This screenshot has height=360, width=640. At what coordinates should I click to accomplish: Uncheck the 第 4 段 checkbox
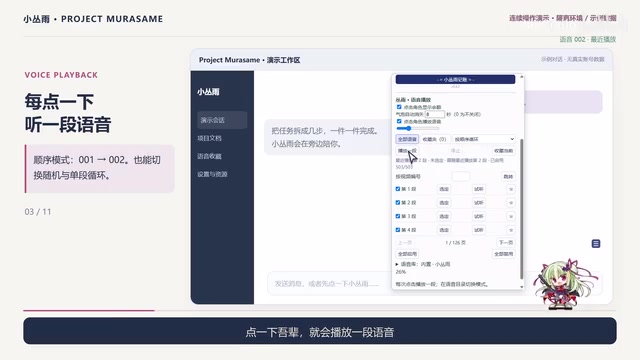click(x=398, y=230)
